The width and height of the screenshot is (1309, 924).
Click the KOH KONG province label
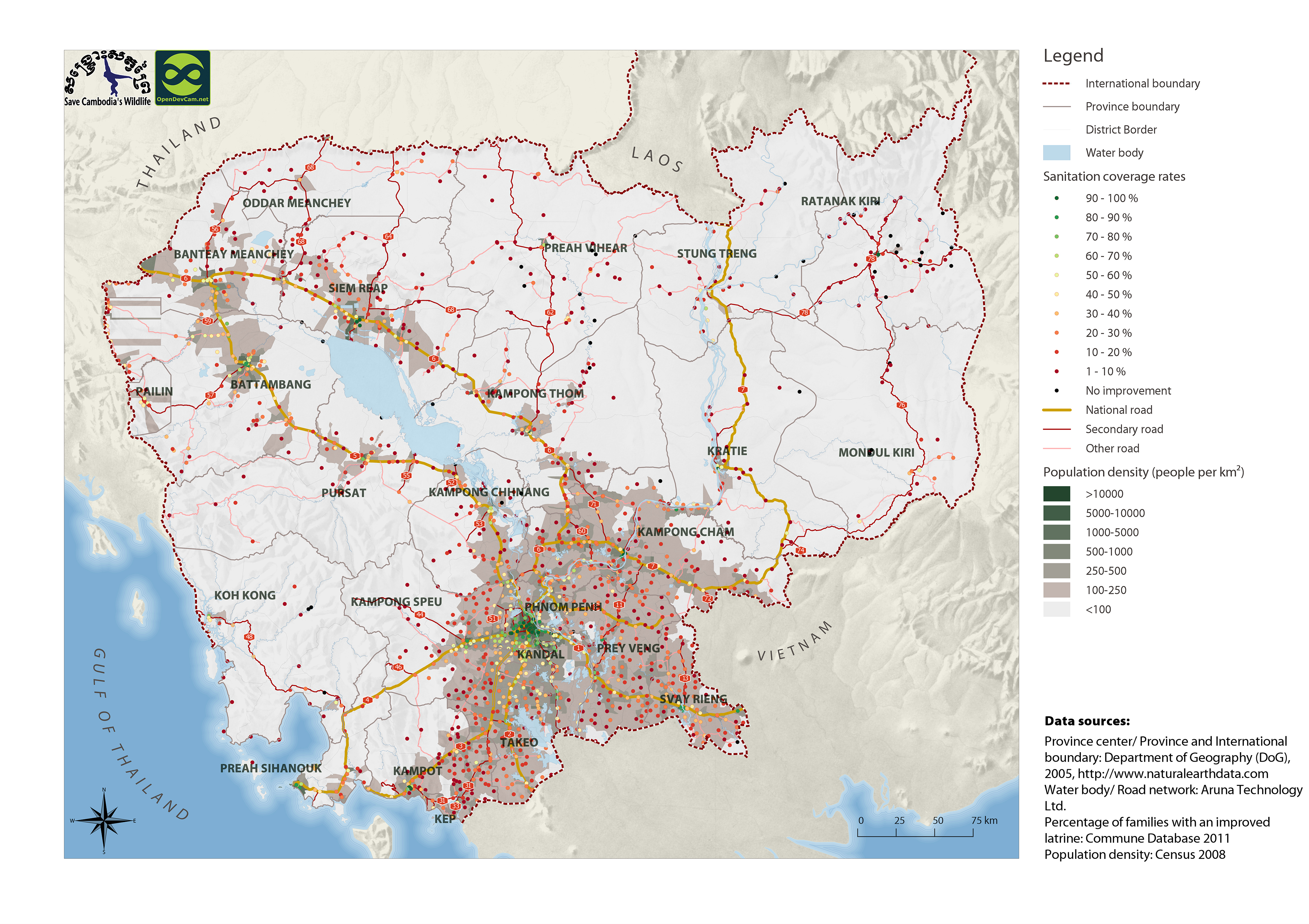tap(244, 596)
